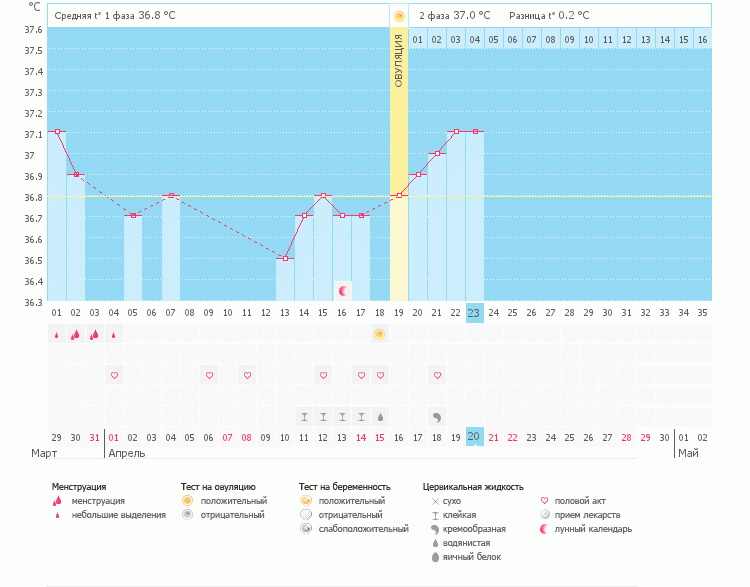Select the watery drop icon on cycle day 18
Image resolution: width=750 pixels, height=587 pixels.
pyautogui.click(x=380, y=416)
